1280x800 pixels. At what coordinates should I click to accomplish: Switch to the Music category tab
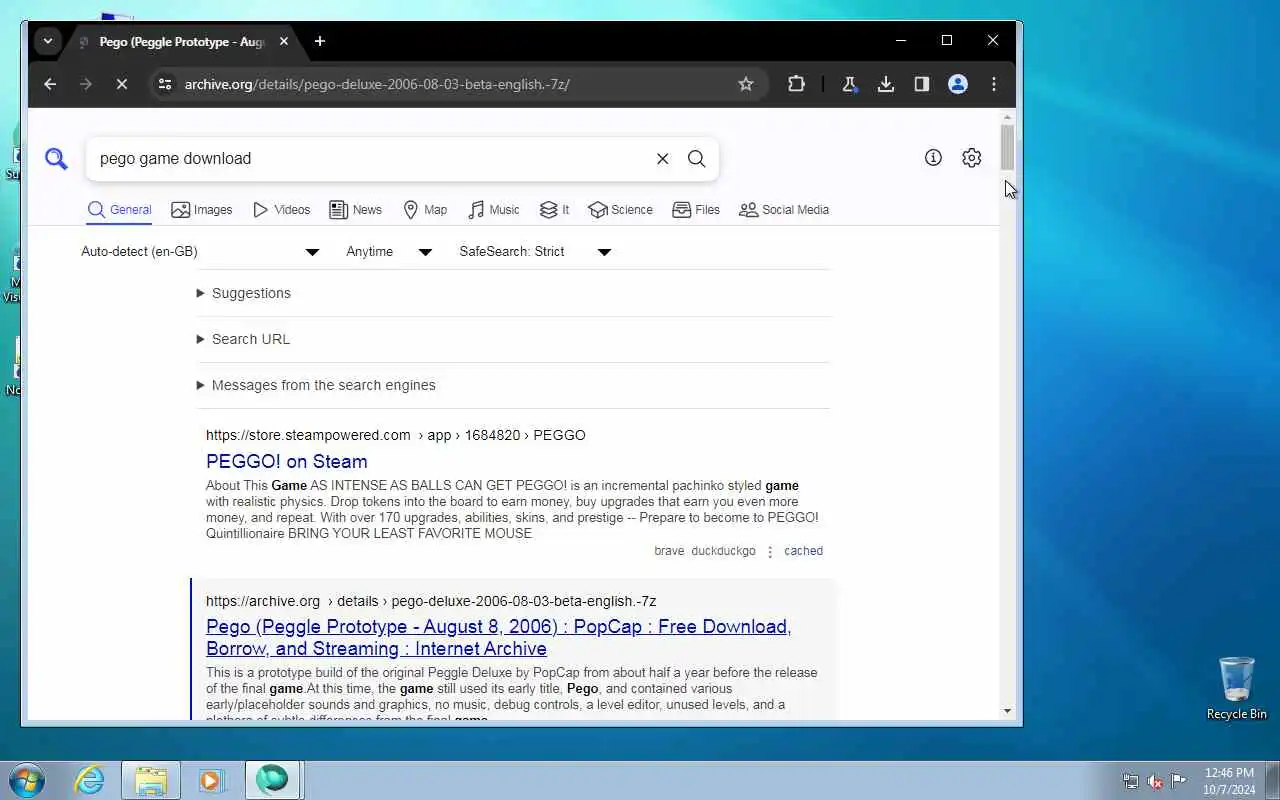[x=493, y=210]
